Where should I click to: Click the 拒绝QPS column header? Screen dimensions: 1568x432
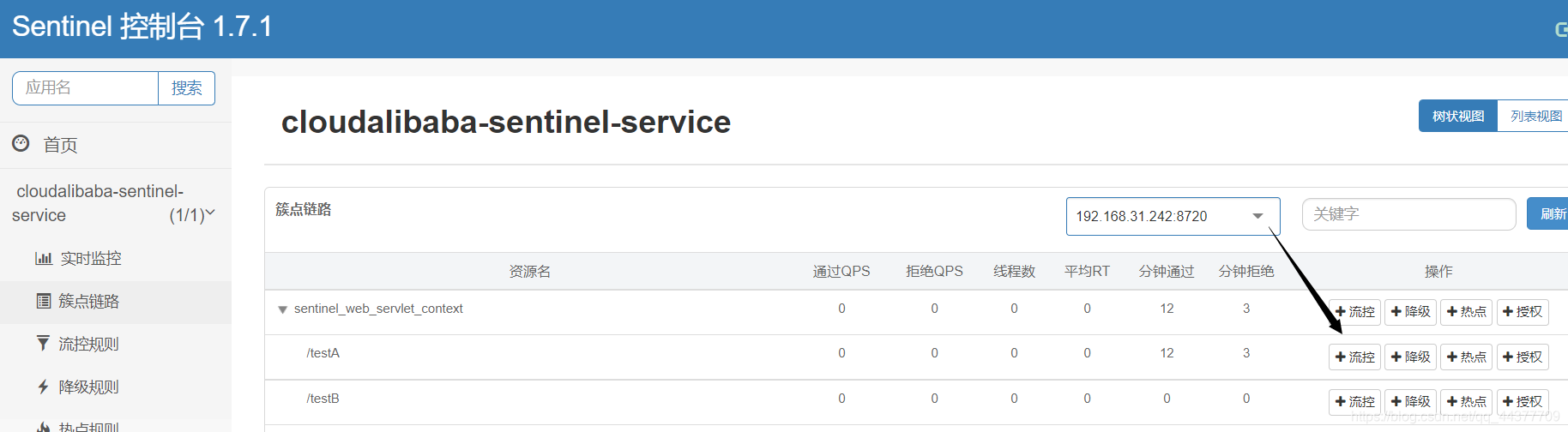pyautogui.click(x=934, y=272)
